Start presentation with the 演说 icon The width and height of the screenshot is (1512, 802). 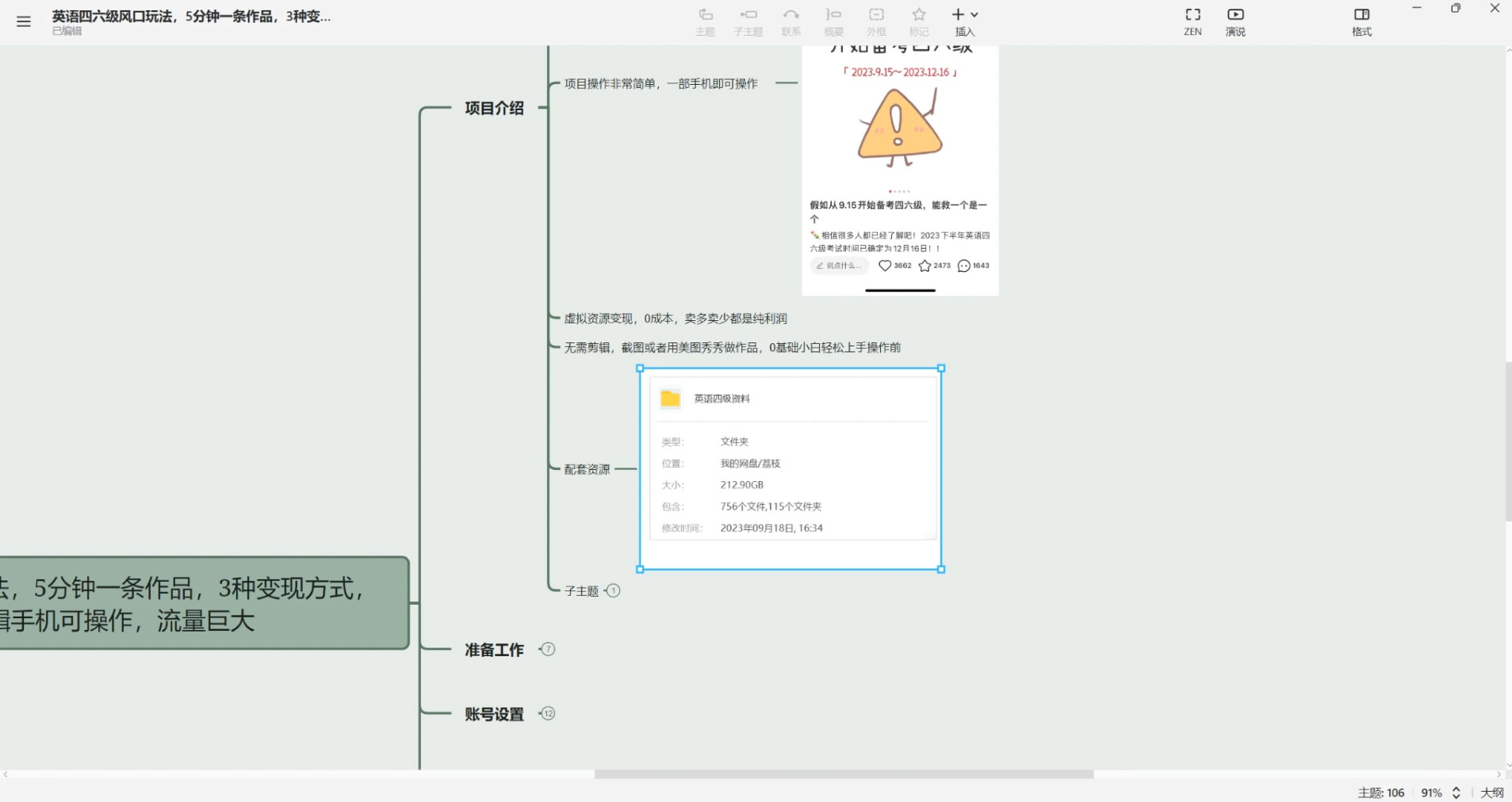[x=1234, y=21]
